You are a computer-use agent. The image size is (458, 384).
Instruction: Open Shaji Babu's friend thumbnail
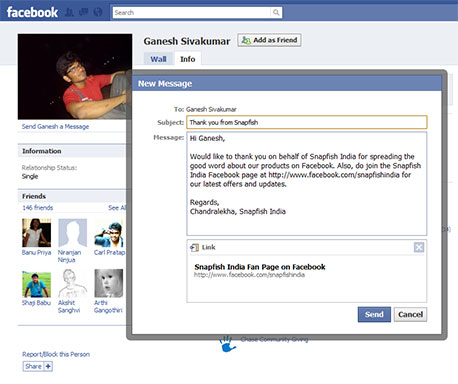point(36,284)
